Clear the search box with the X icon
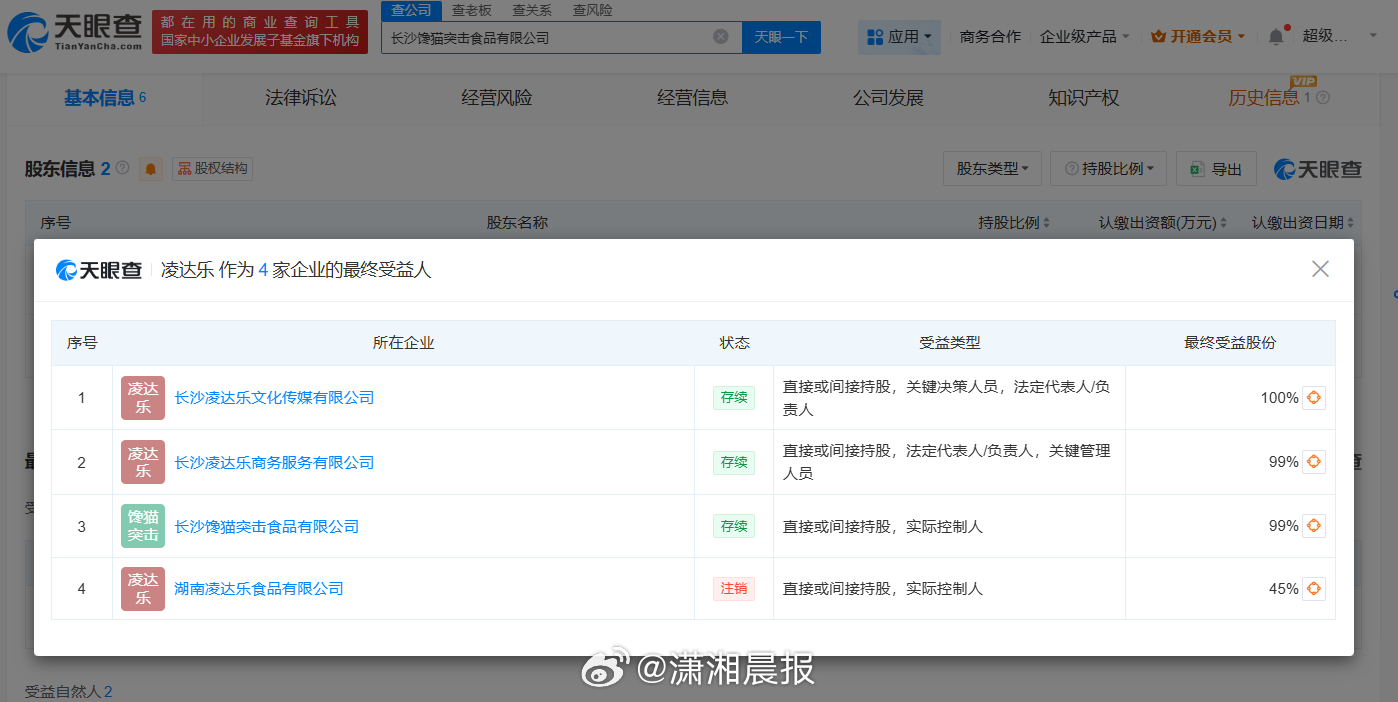1398x702 pixels. (721, 37)
